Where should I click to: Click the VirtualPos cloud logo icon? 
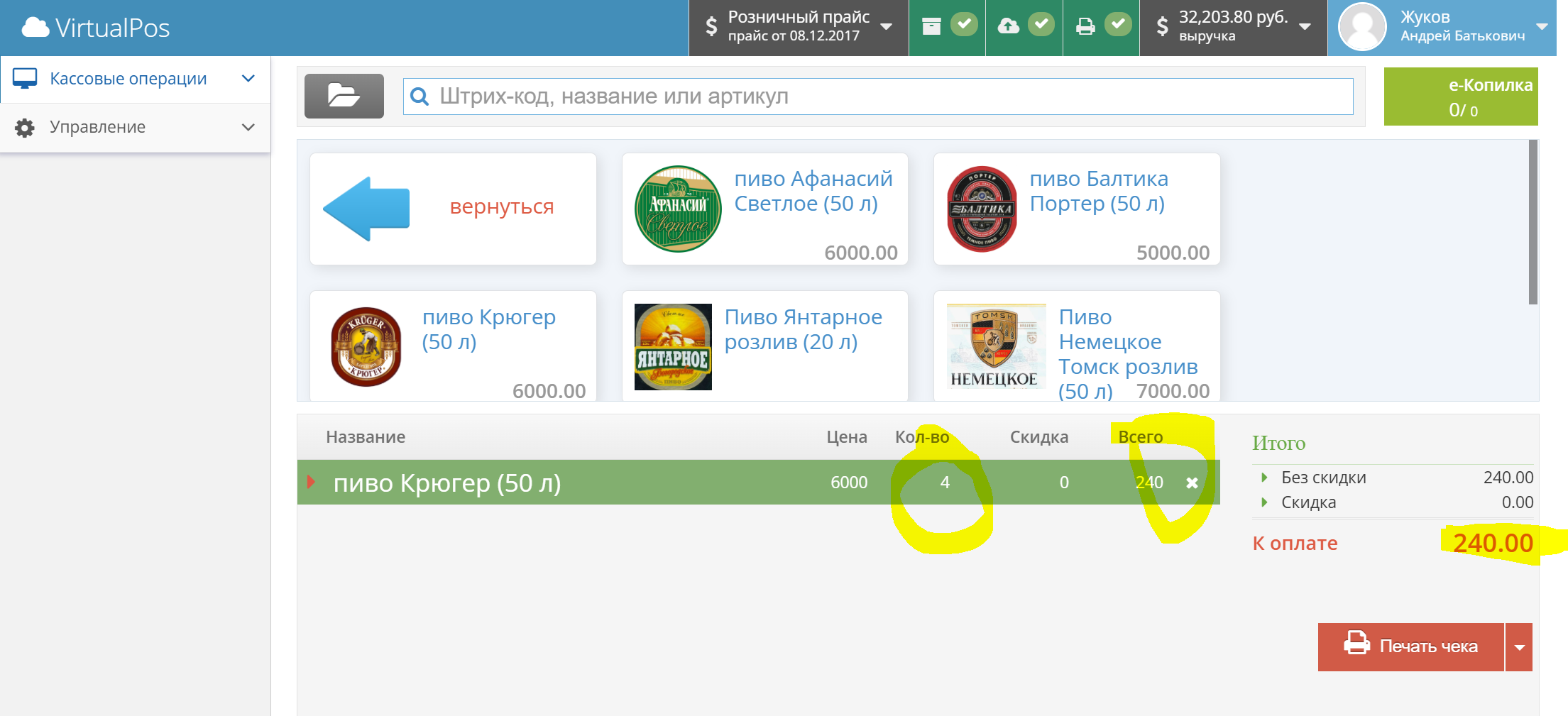[35, 28]
